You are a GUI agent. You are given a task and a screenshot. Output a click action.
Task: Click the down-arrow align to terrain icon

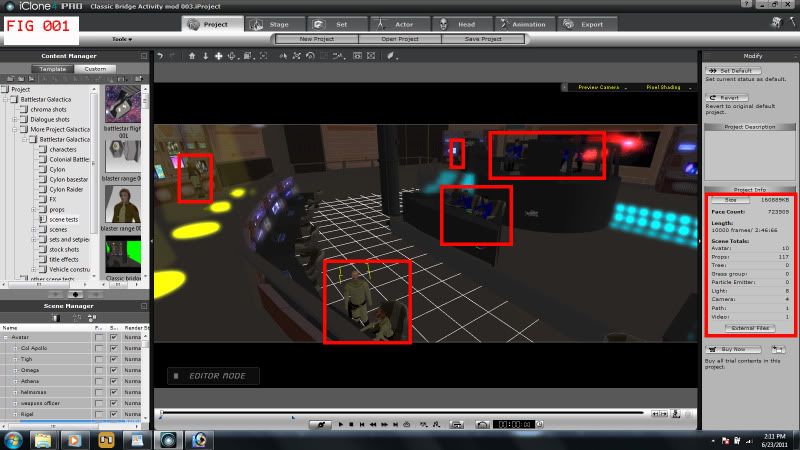[206, 56]
